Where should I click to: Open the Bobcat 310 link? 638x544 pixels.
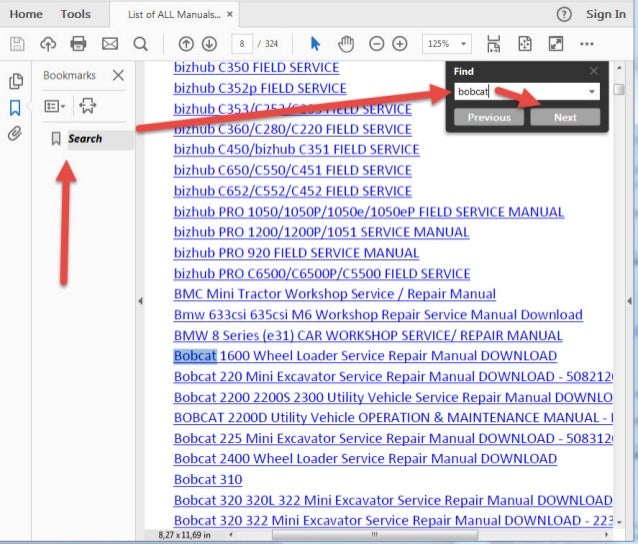(x=208, y=480)
